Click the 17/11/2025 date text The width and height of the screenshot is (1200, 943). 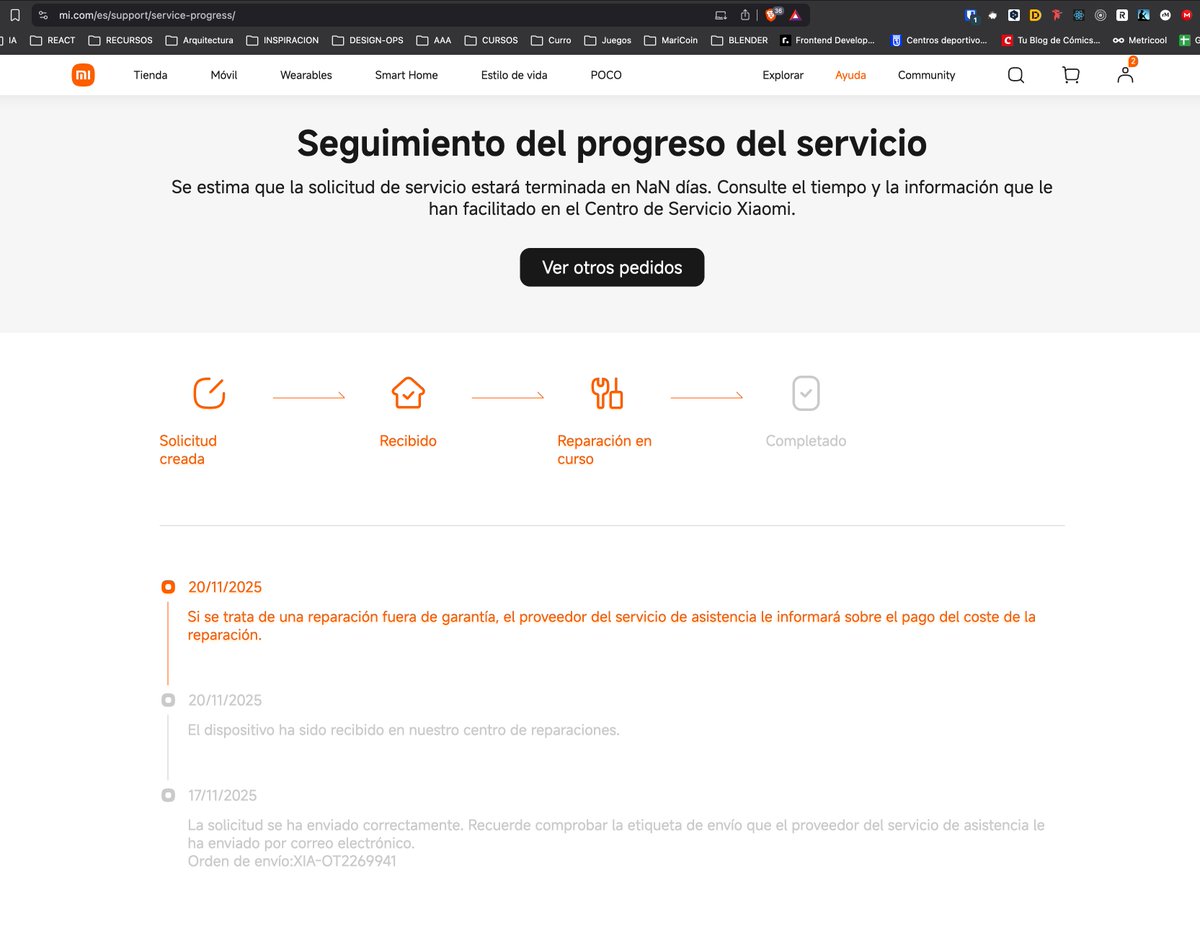[x=222, y=796]
